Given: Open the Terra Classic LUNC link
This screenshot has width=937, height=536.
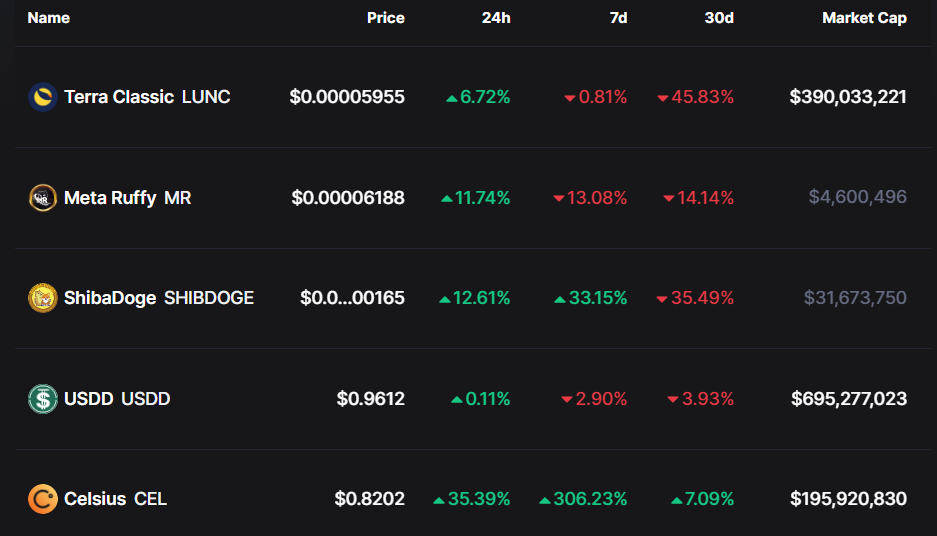Looking at the screenshot, I should click(x=147, y=97).
